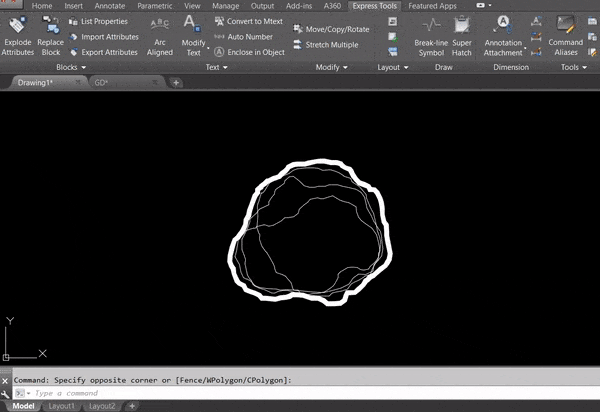Click the Annotation Attachment icon

pyautogui.click(x=502, y=24)
